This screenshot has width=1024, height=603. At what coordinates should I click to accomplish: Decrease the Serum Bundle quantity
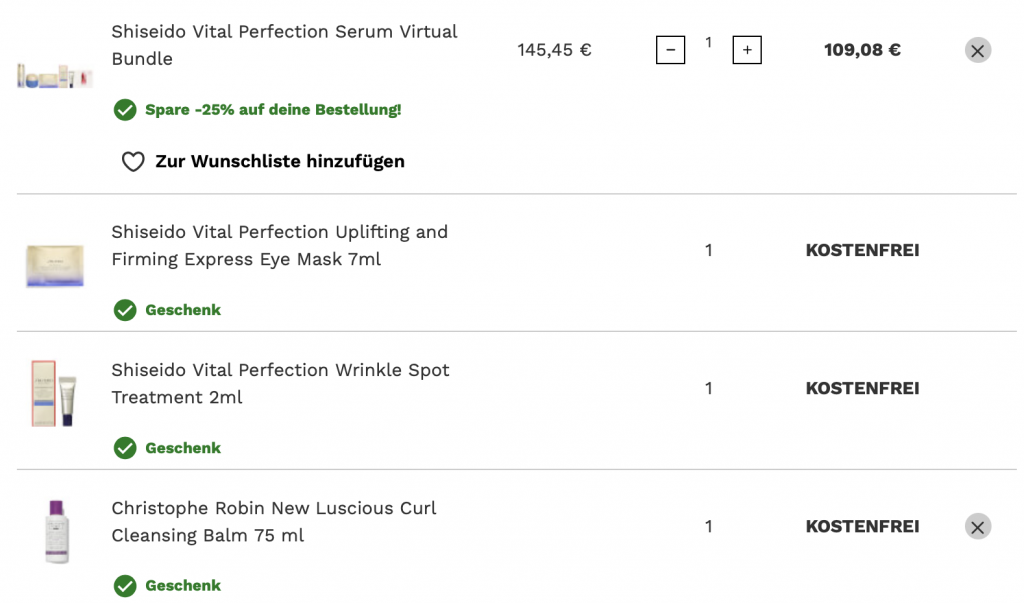[670, 50]
